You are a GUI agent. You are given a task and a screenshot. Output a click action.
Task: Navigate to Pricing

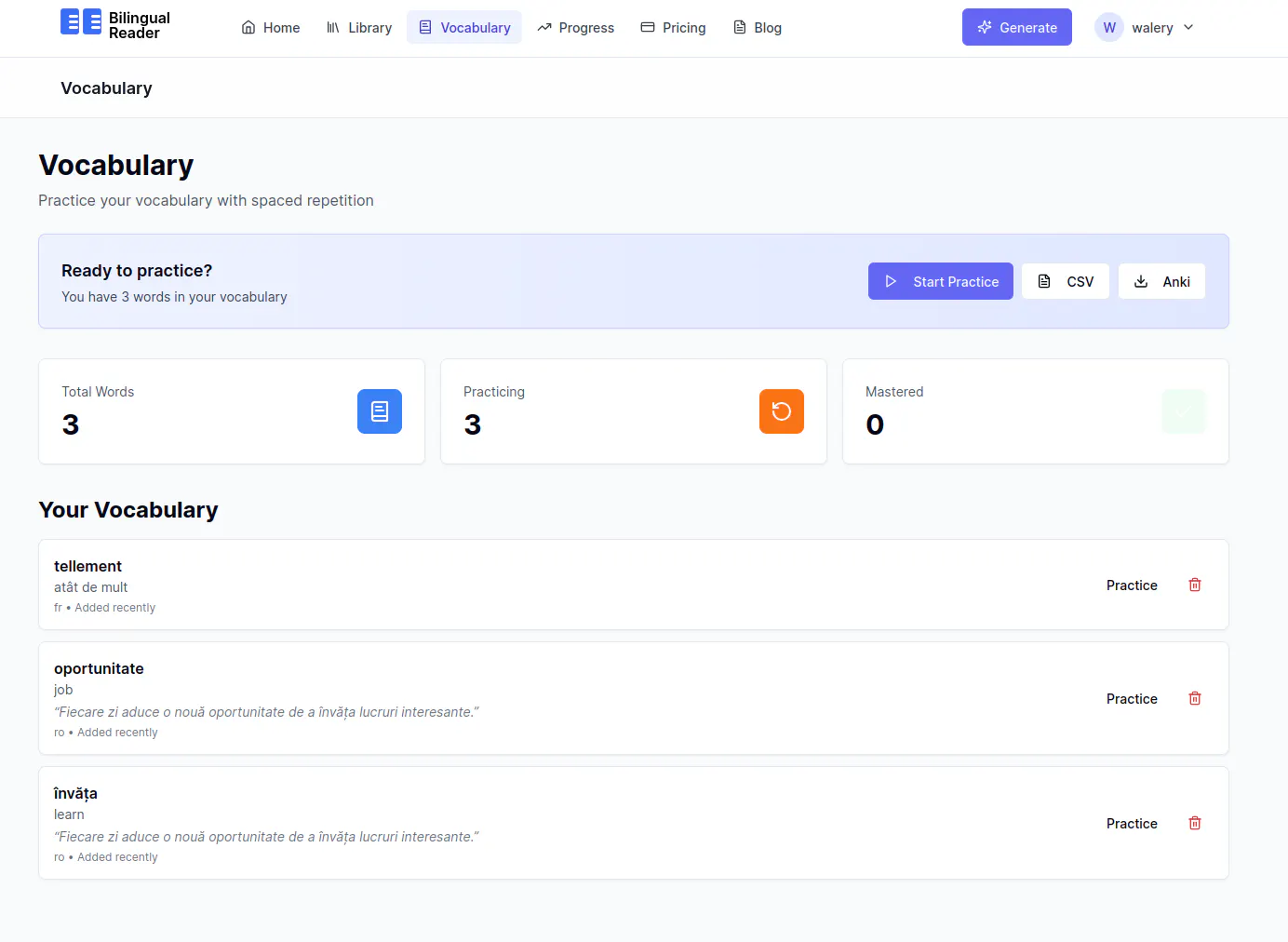674,28
